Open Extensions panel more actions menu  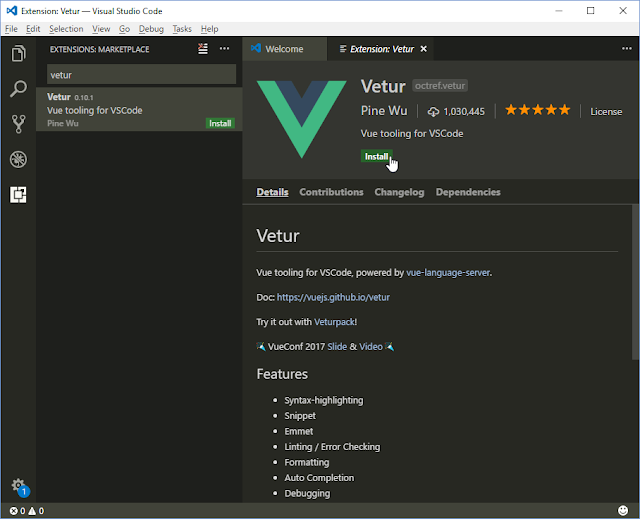[224, 49]
